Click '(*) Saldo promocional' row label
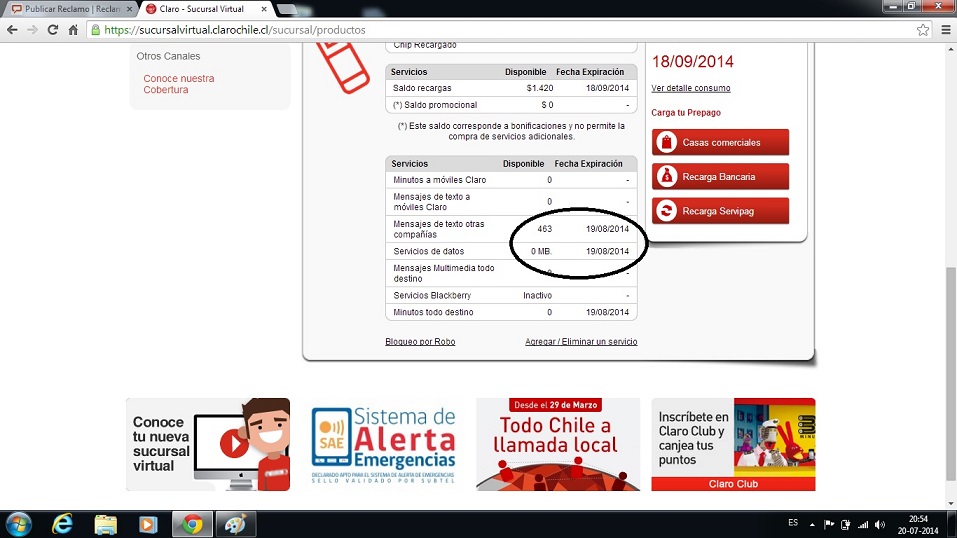 click(x=435, y=105)
